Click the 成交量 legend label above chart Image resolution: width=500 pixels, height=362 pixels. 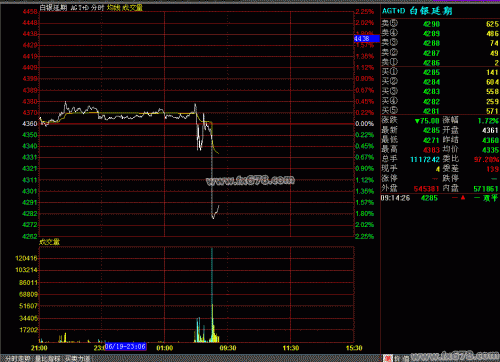[x=132, y=7]
